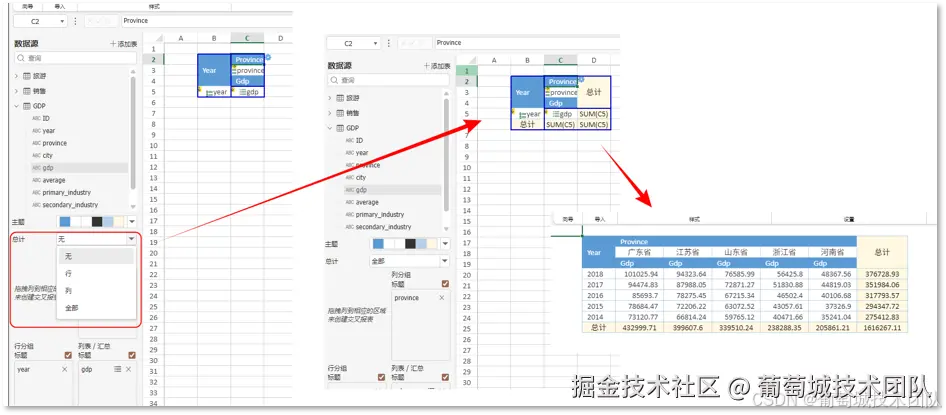Expand the 旅游 node in left panel
The height and width of the screenshot is (415, 946).
(x=16, y=76)
